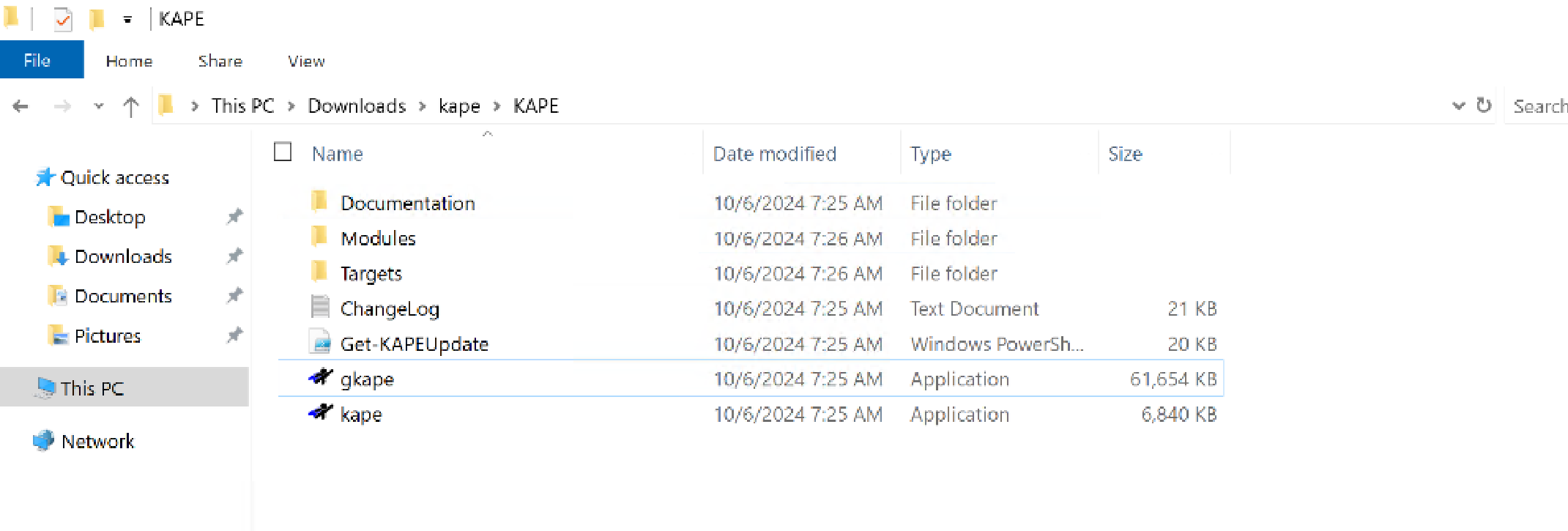Open the Documentation folder icon
This screenshot has height=531, width=1568.
(319, 201)
